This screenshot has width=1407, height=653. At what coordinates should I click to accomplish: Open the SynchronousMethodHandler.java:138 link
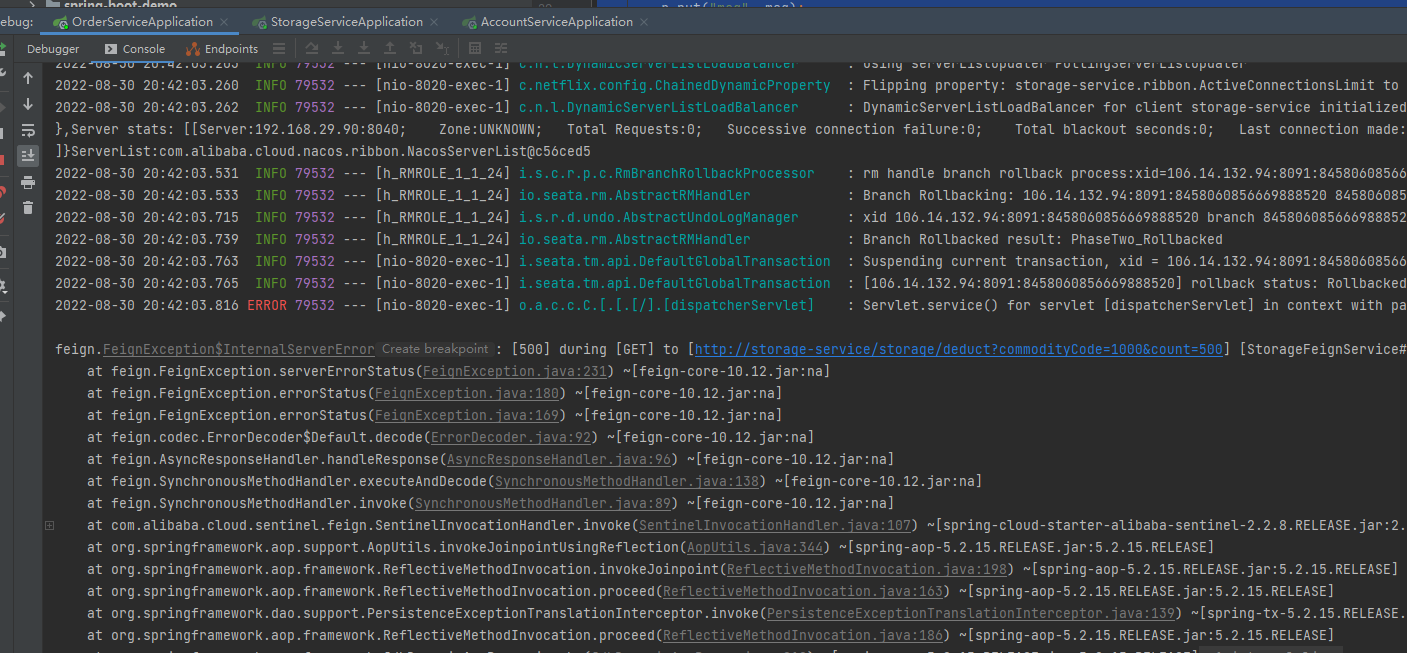(626, 481)
